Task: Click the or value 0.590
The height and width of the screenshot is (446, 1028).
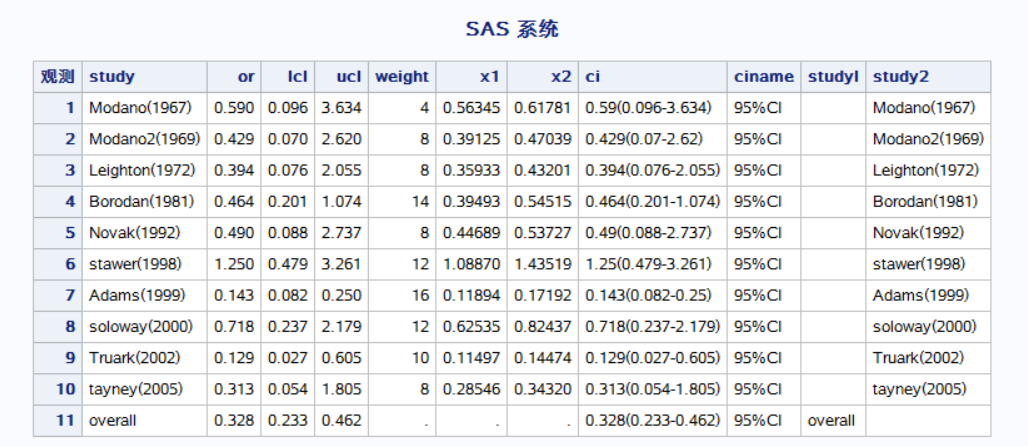Action: click(234, 108)
